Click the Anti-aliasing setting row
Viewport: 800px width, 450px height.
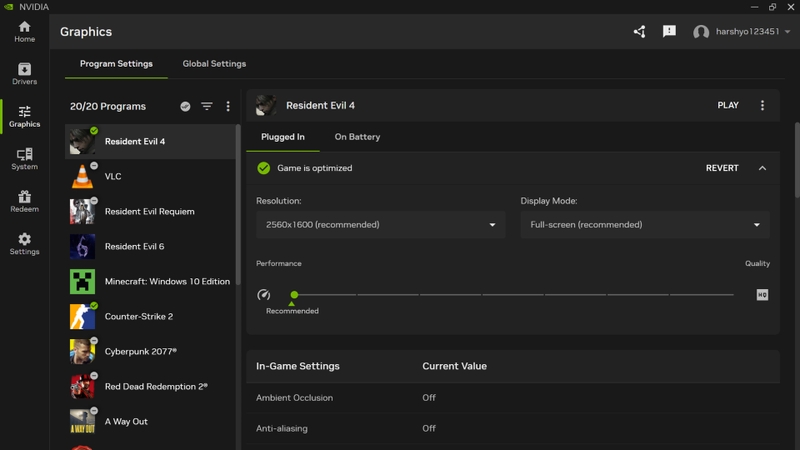click(x=513, y=429)
